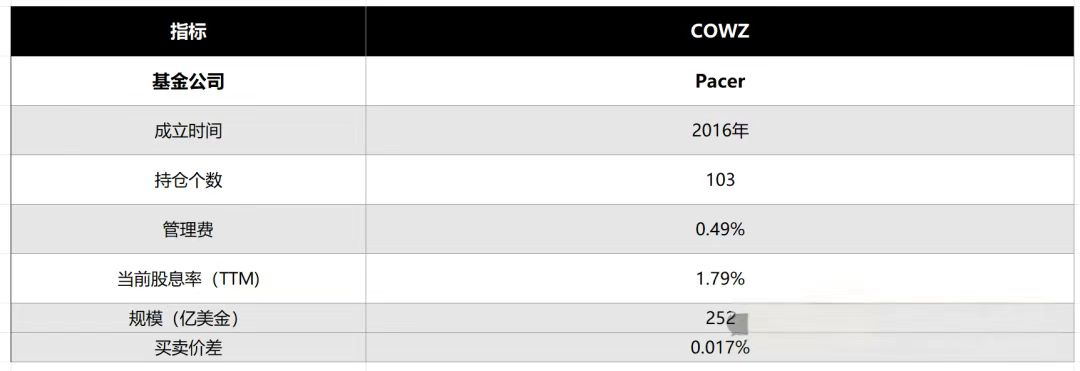1080x371 pixels.
Task: Select the 指标 header cell
Action: [188, 32]
